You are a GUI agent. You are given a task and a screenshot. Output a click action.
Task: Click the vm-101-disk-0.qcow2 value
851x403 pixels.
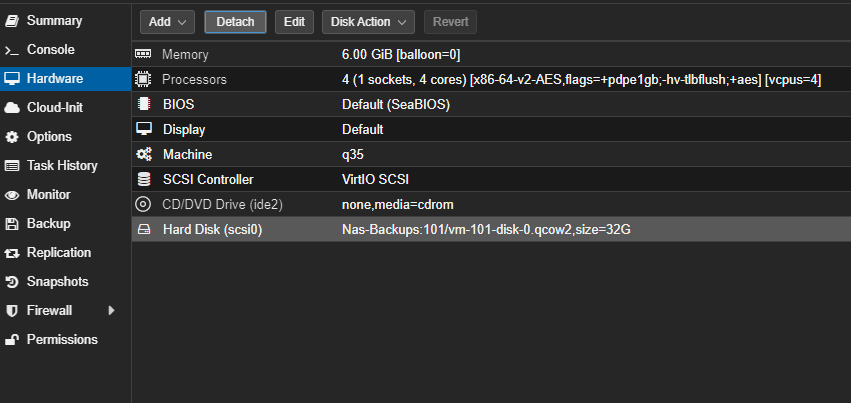(486, 230)
